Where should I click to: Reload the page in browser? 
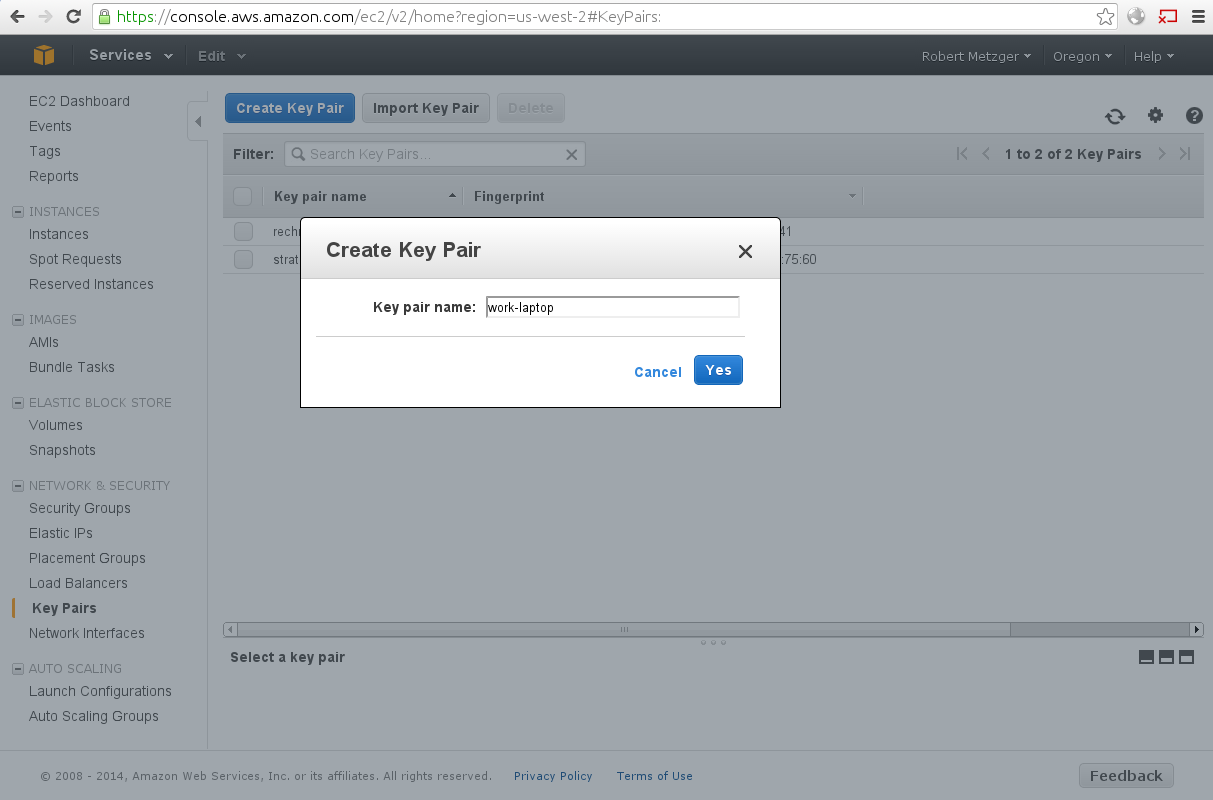[73, 16]
